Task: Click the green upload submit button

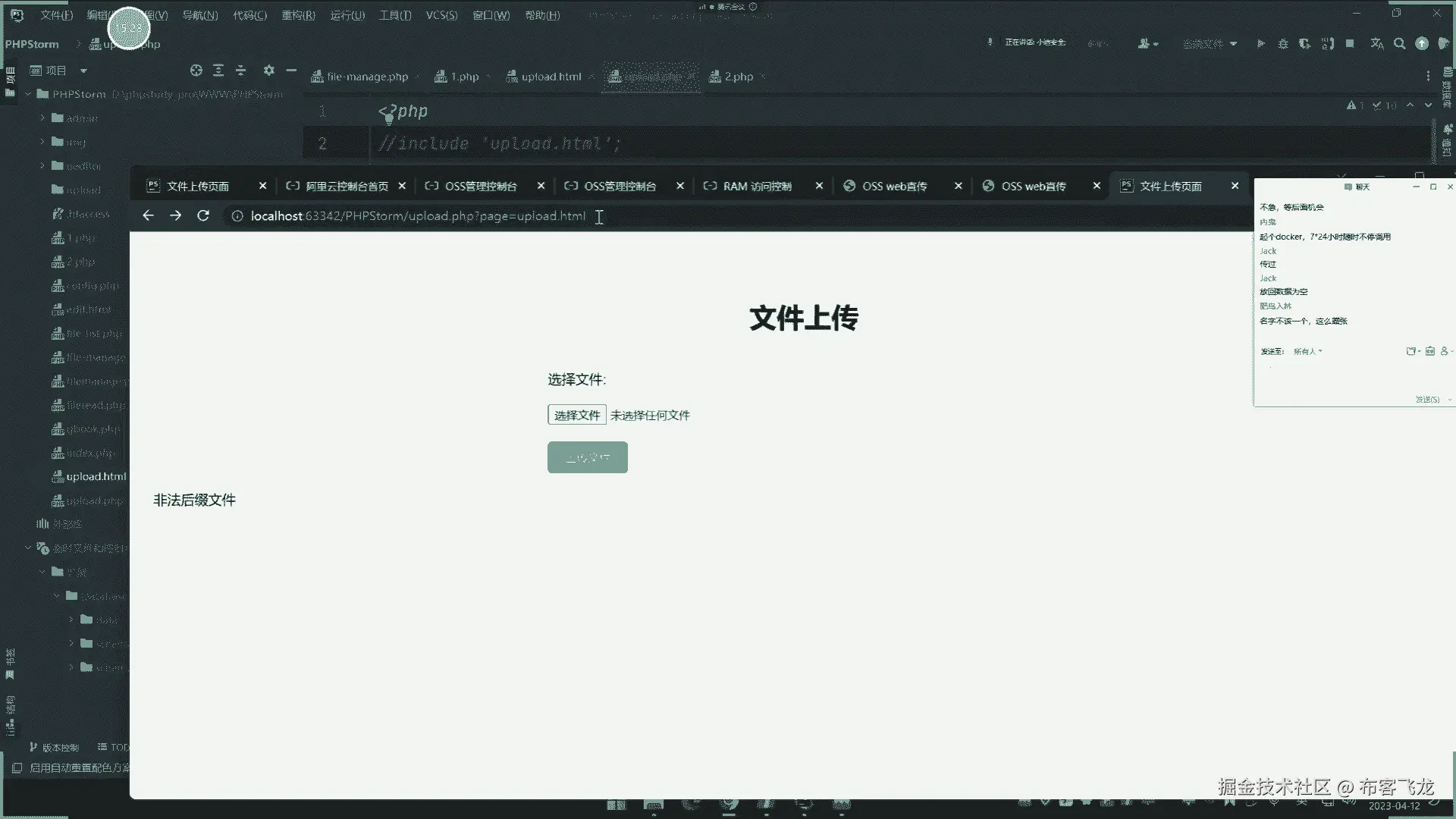Action: pyautogui.click(x=587, y=457)
